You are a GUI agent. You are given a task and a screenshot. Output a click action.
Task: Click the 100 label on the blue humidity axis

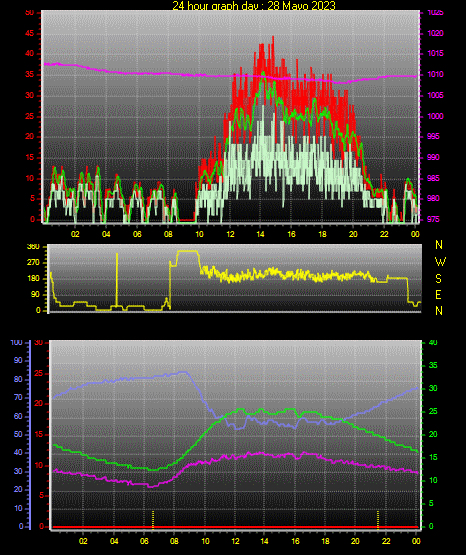[16, 343]
